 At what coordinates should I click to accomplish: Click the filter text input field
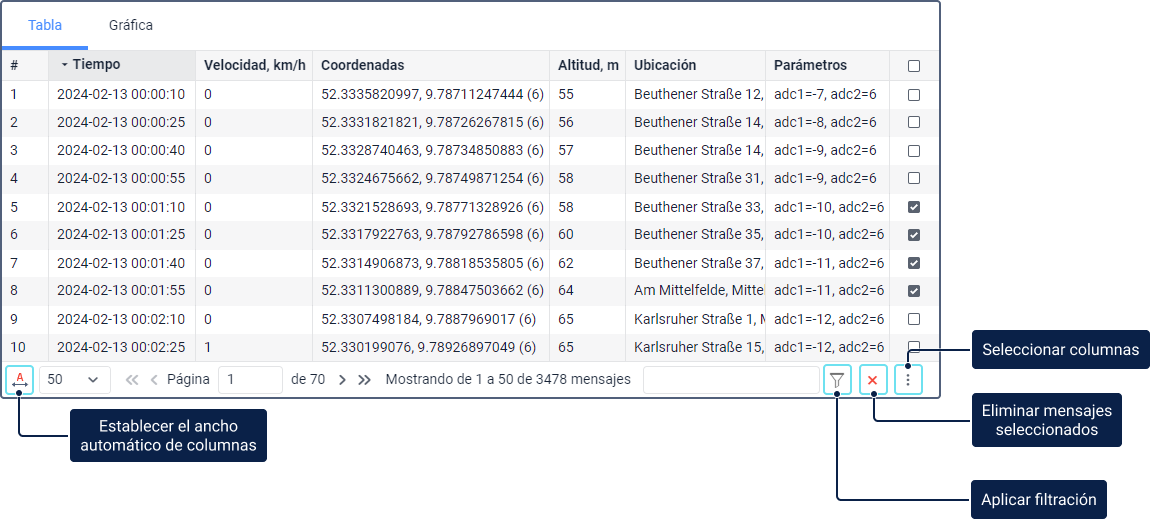[x=730, y=380]
